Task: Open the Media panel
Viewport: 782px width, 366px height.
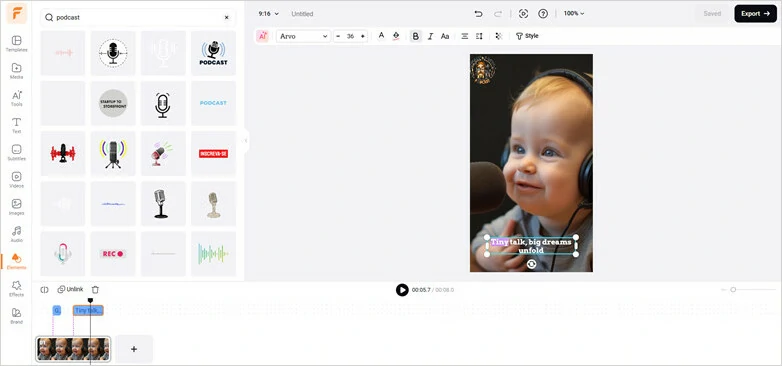Action: (x=16, y=71)
